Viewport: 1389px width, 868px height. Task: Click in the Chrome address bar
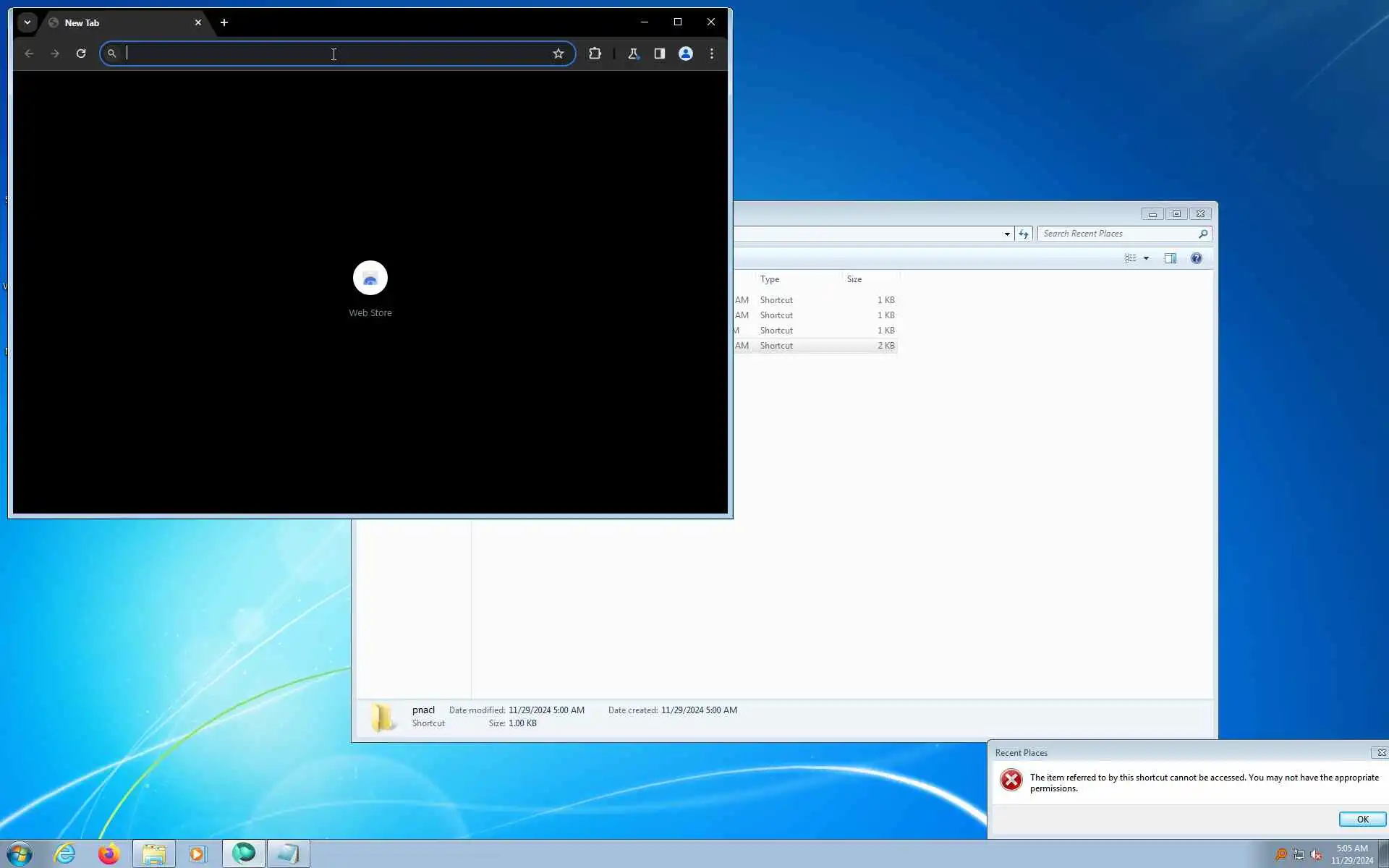pyautogui.click(x=333, y=54)
